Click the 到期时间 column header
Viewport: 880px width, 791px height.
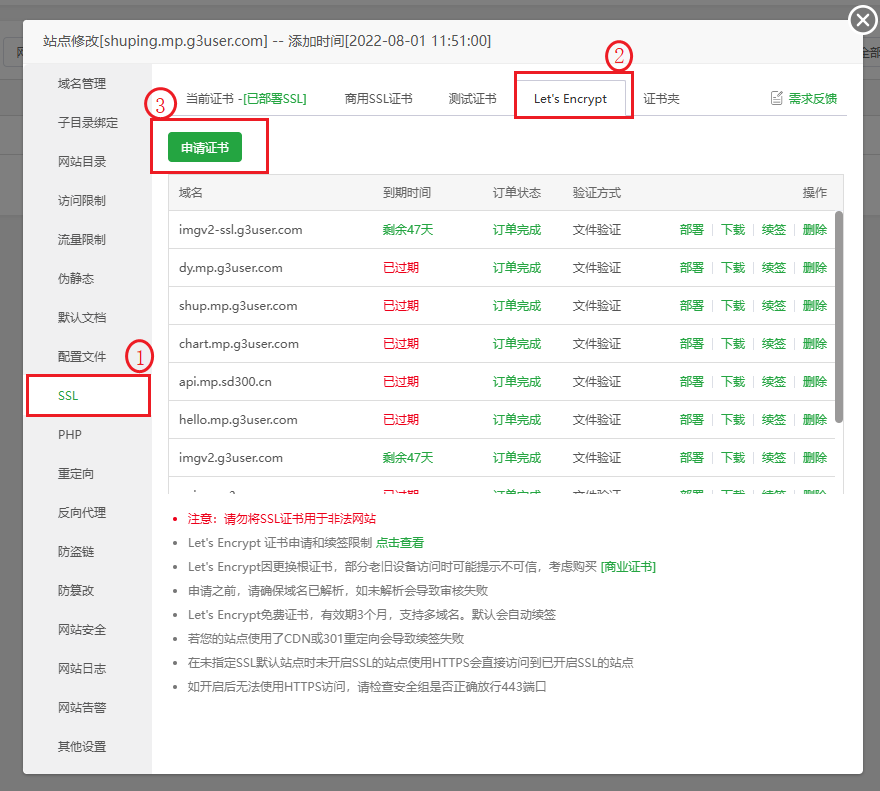(x=407, y=193)
